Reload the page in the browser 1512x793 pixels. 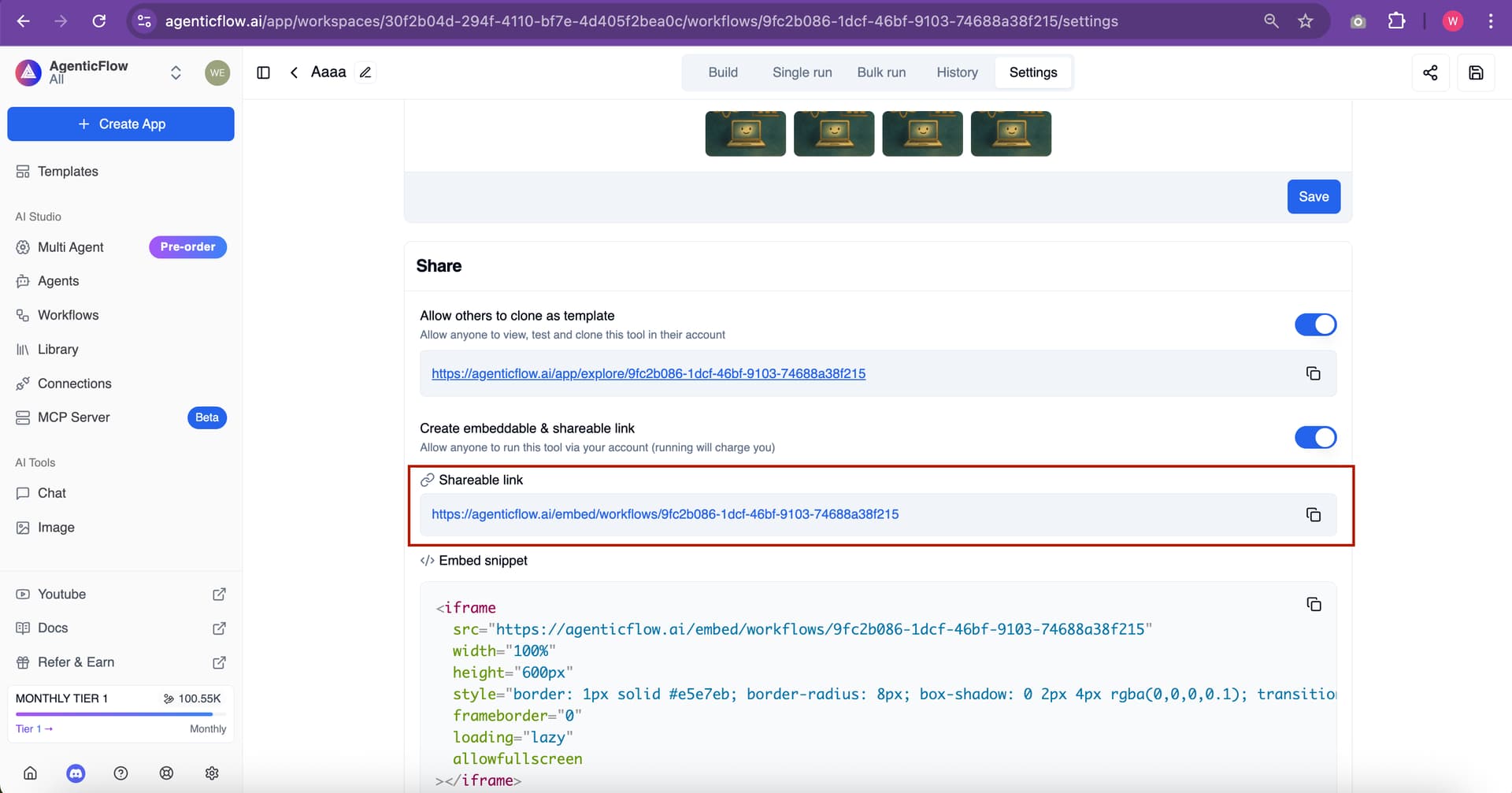tap(99, 21)
